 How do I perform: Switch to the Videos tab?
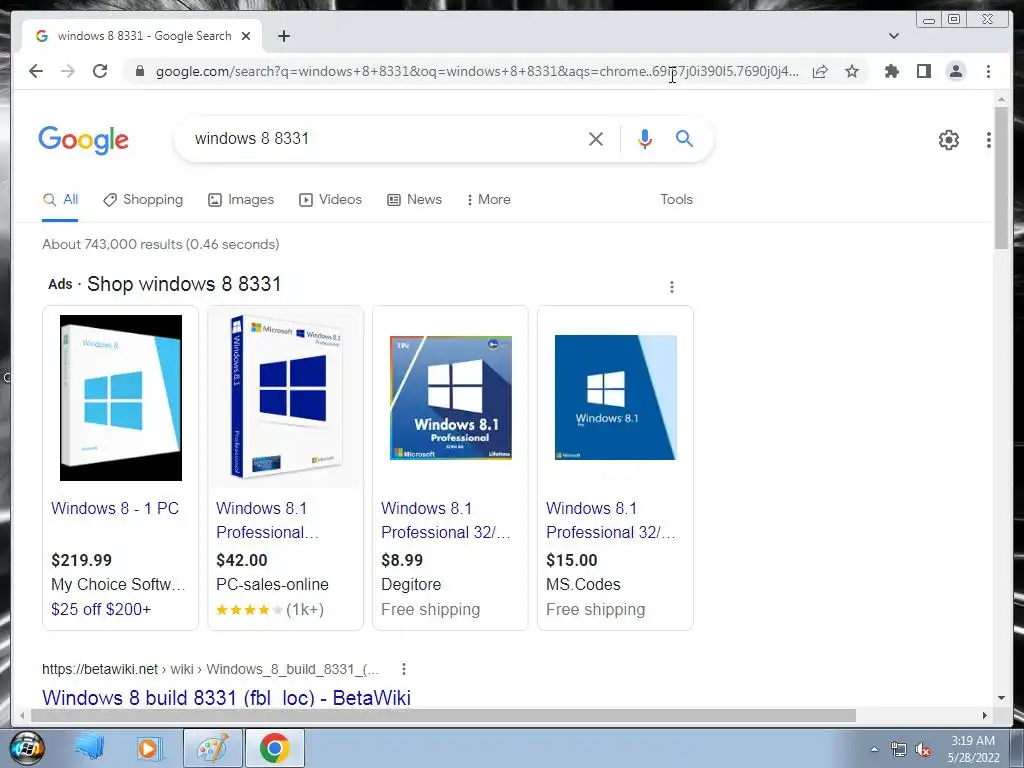point(330,200)
